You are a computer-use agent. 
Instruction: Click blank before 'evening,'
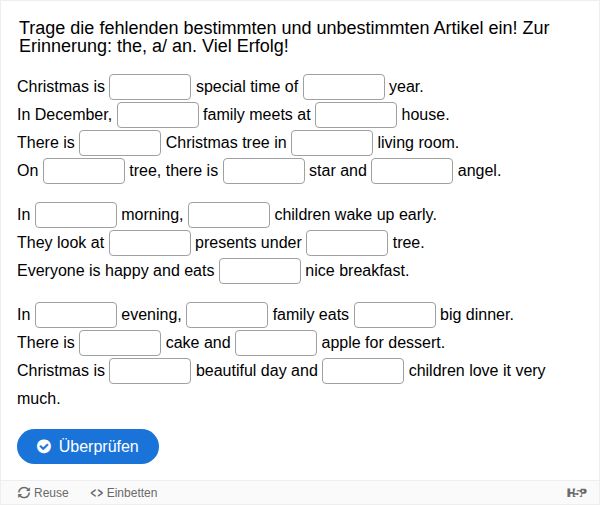click(x=76, y=315)
